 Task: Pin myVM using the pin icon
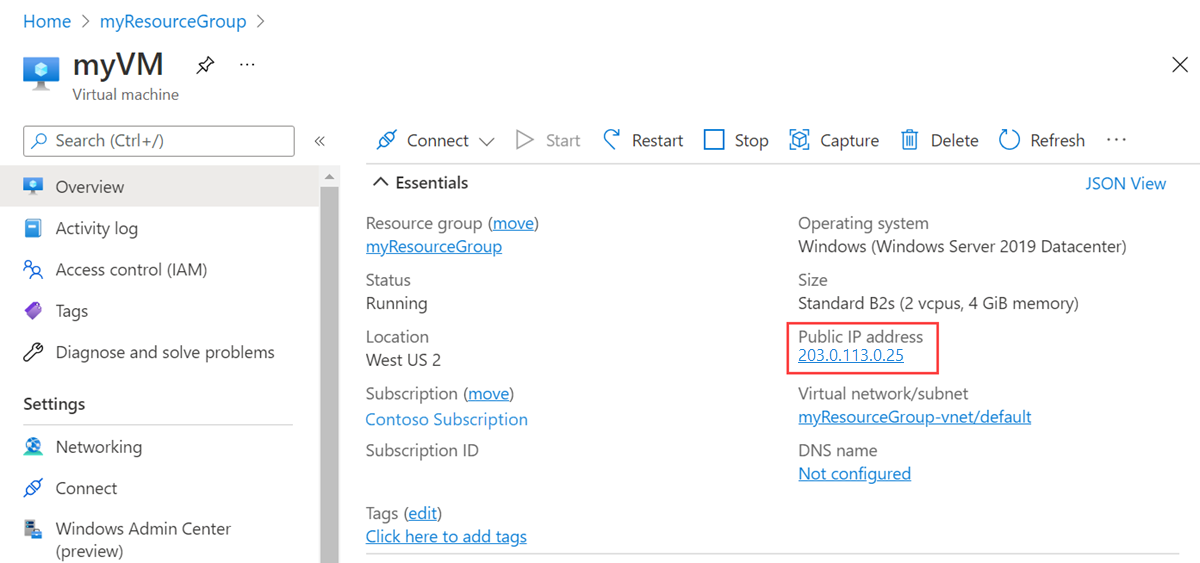(x=204, y=66)
